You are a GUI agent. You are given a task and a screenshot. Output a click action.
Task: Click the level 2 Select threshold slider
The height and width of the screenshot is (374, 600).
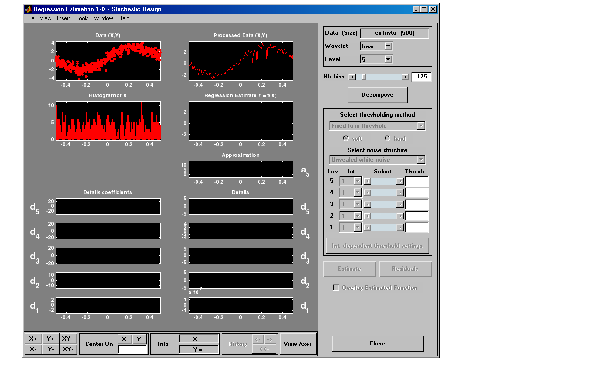pos(383,216)
